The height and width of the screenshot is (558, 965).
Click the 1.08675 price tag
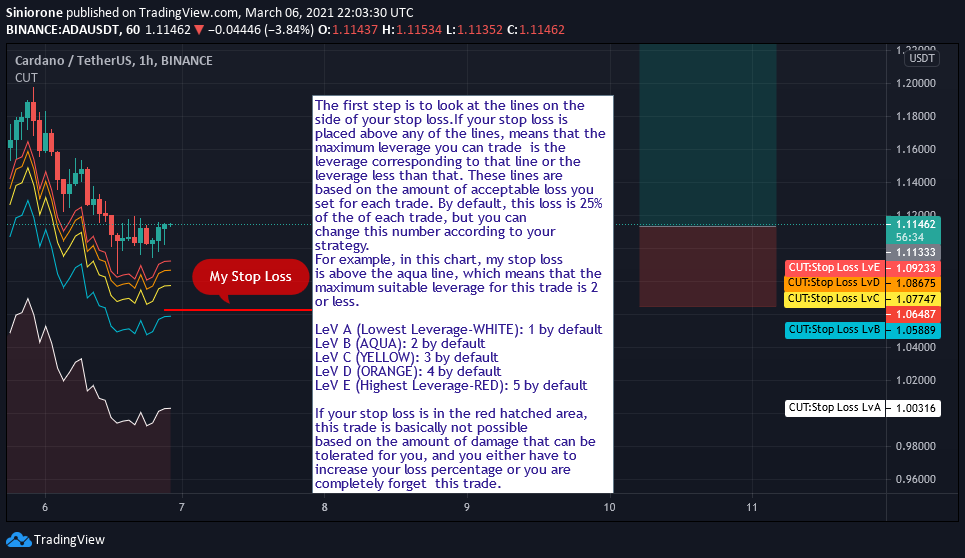pos(913,284)
